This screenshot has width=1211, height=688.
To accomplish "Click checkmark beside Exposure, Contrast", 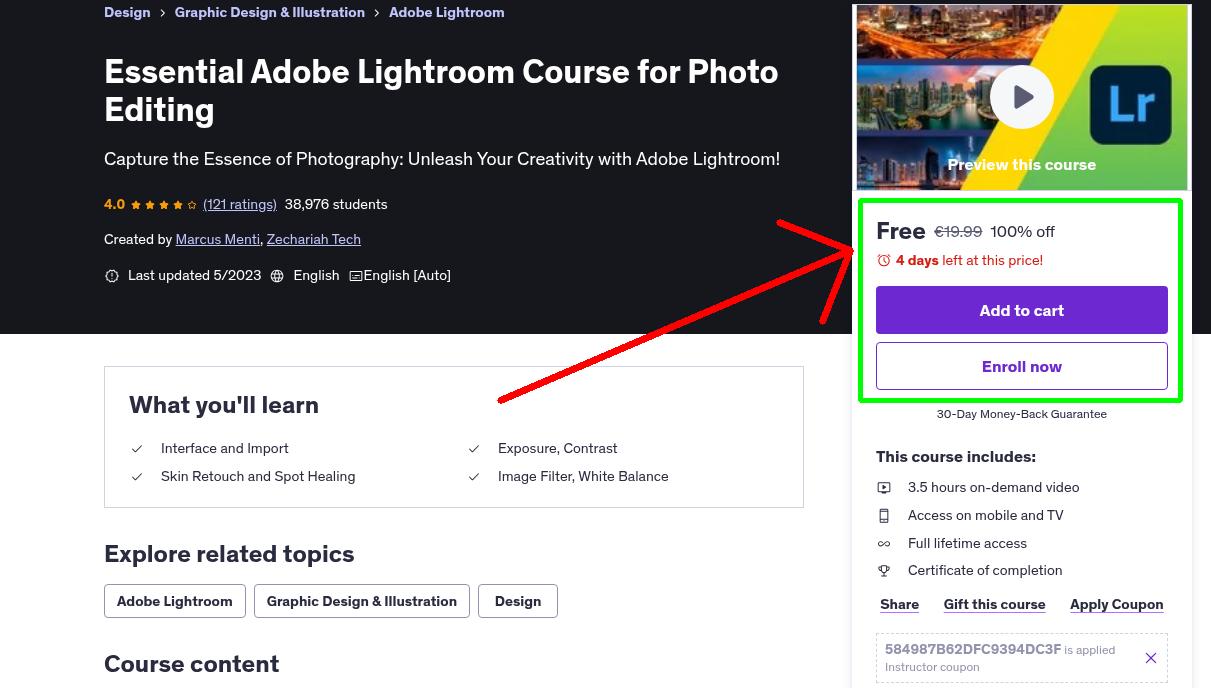I will 474,449.
